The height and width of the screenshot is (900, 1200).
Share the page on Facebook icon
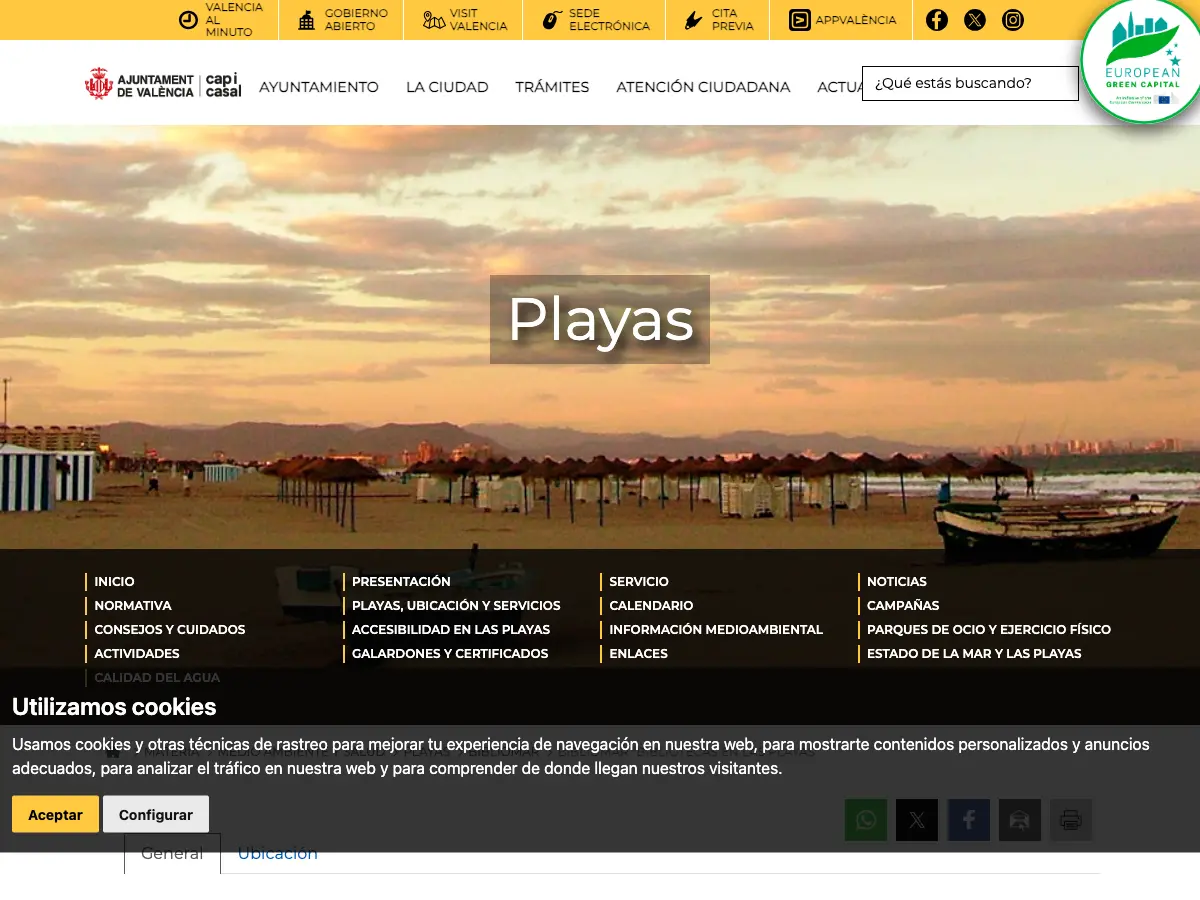pos(969,820)
